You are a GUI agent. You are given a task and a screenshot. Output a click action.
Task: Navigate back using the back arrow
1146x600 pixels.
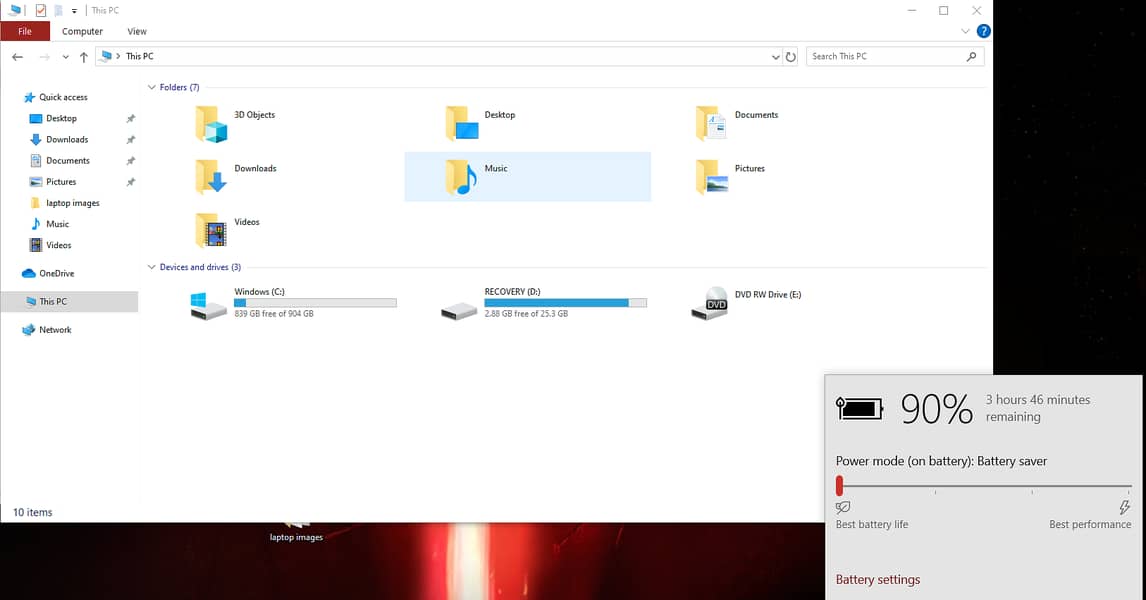(x=17, y=57)
